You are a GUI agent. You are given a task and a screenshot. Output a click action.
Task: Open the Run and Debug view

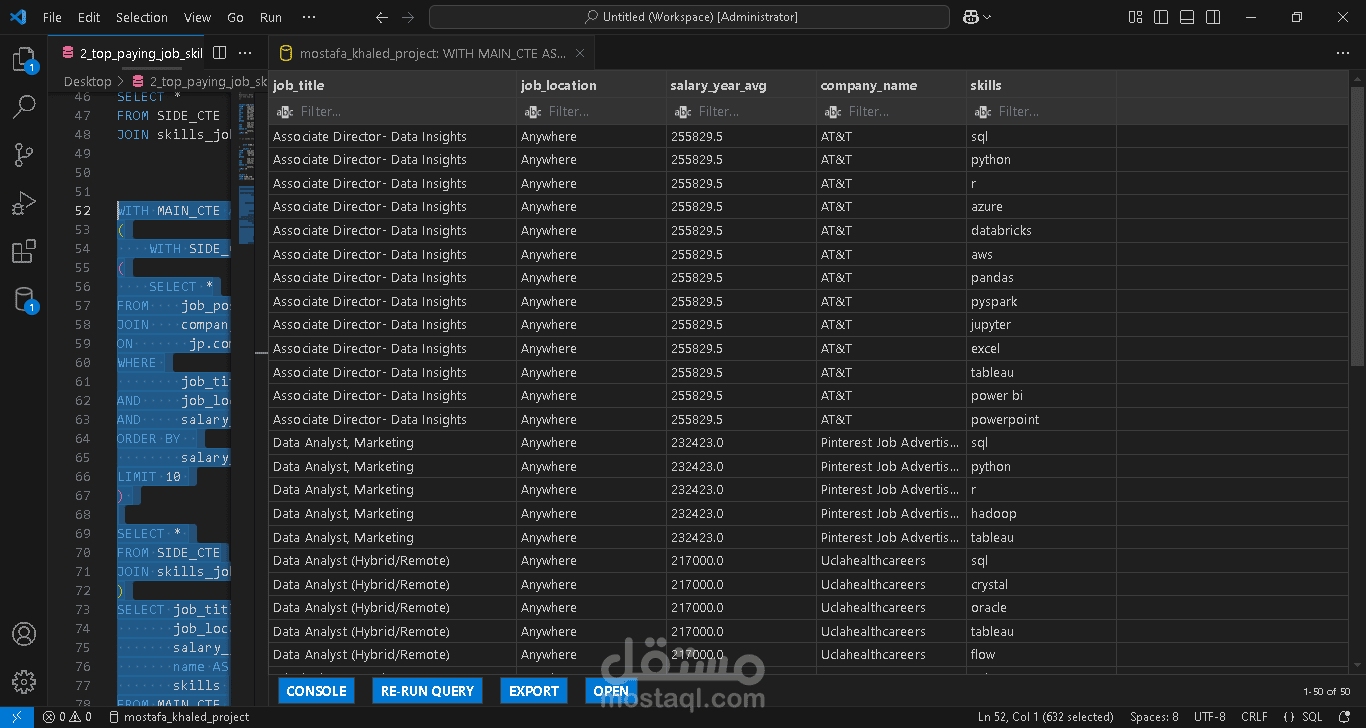pyautogui.click(x=24, y=204)
